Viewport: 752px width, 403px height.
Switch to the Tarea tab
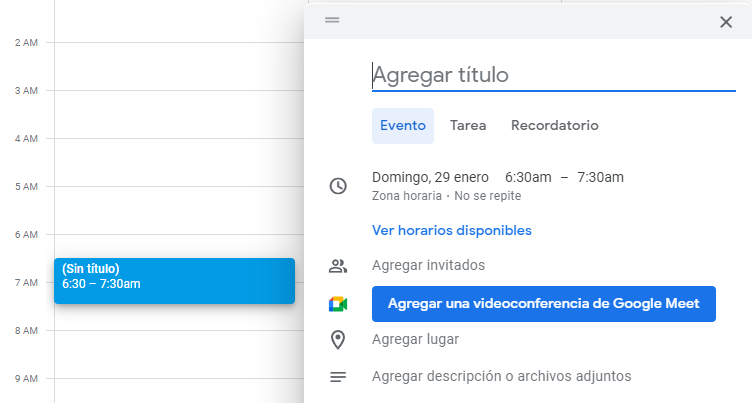point(468,126)
